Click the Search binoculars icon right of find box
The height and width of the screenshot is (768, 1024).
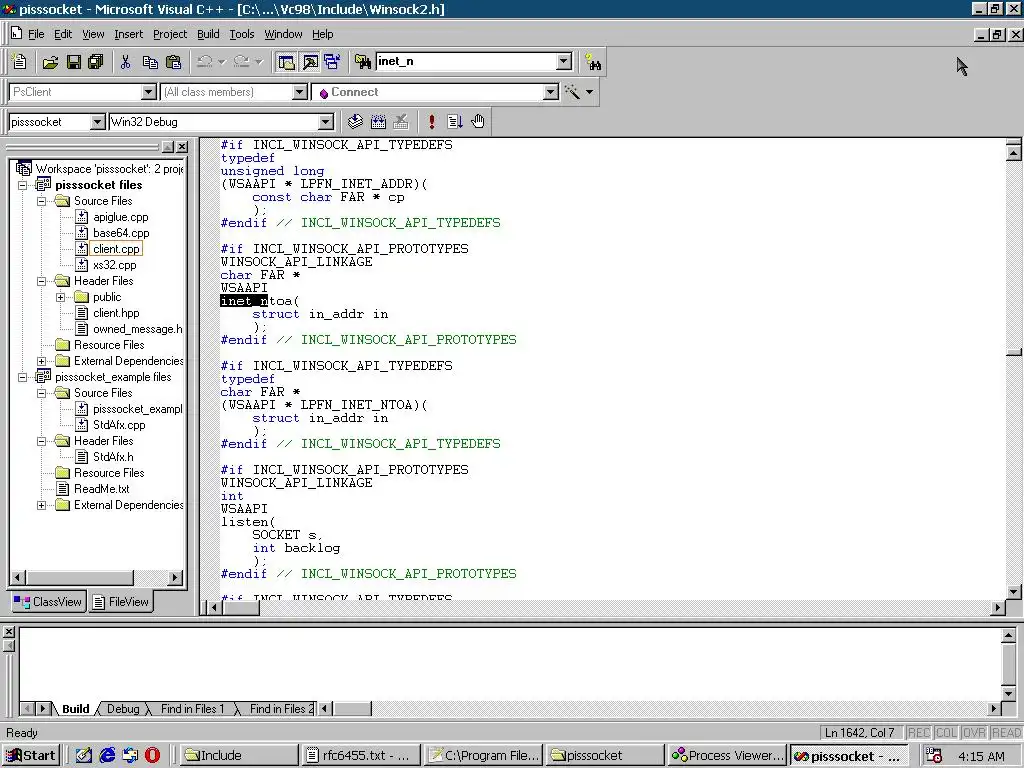pos(593,63)
